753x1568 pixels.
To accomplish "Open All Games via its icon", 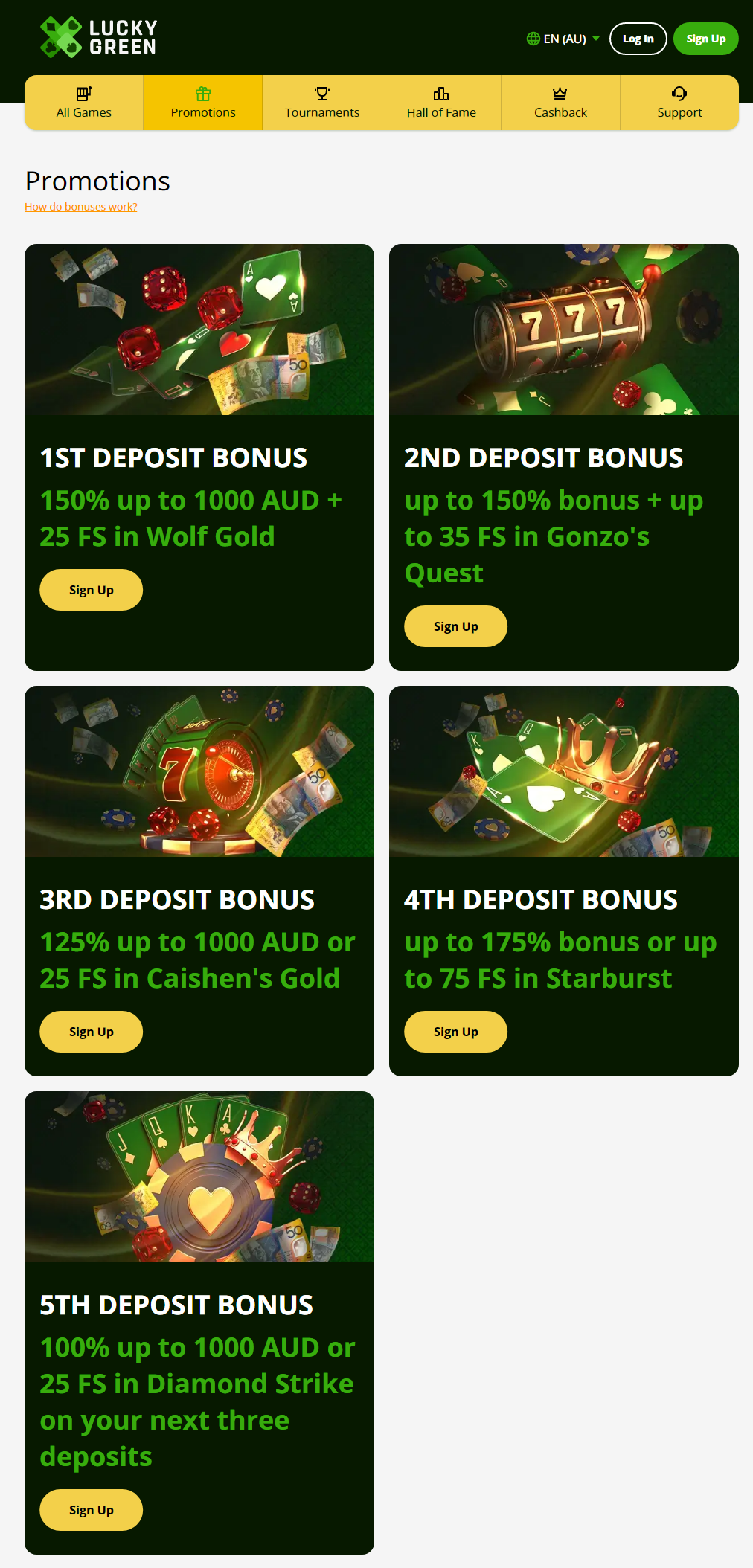I will tap(84, 94).
